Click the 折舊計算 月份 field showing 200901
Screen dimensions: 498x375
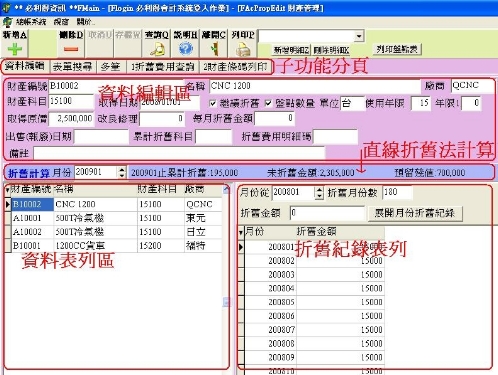96,172
